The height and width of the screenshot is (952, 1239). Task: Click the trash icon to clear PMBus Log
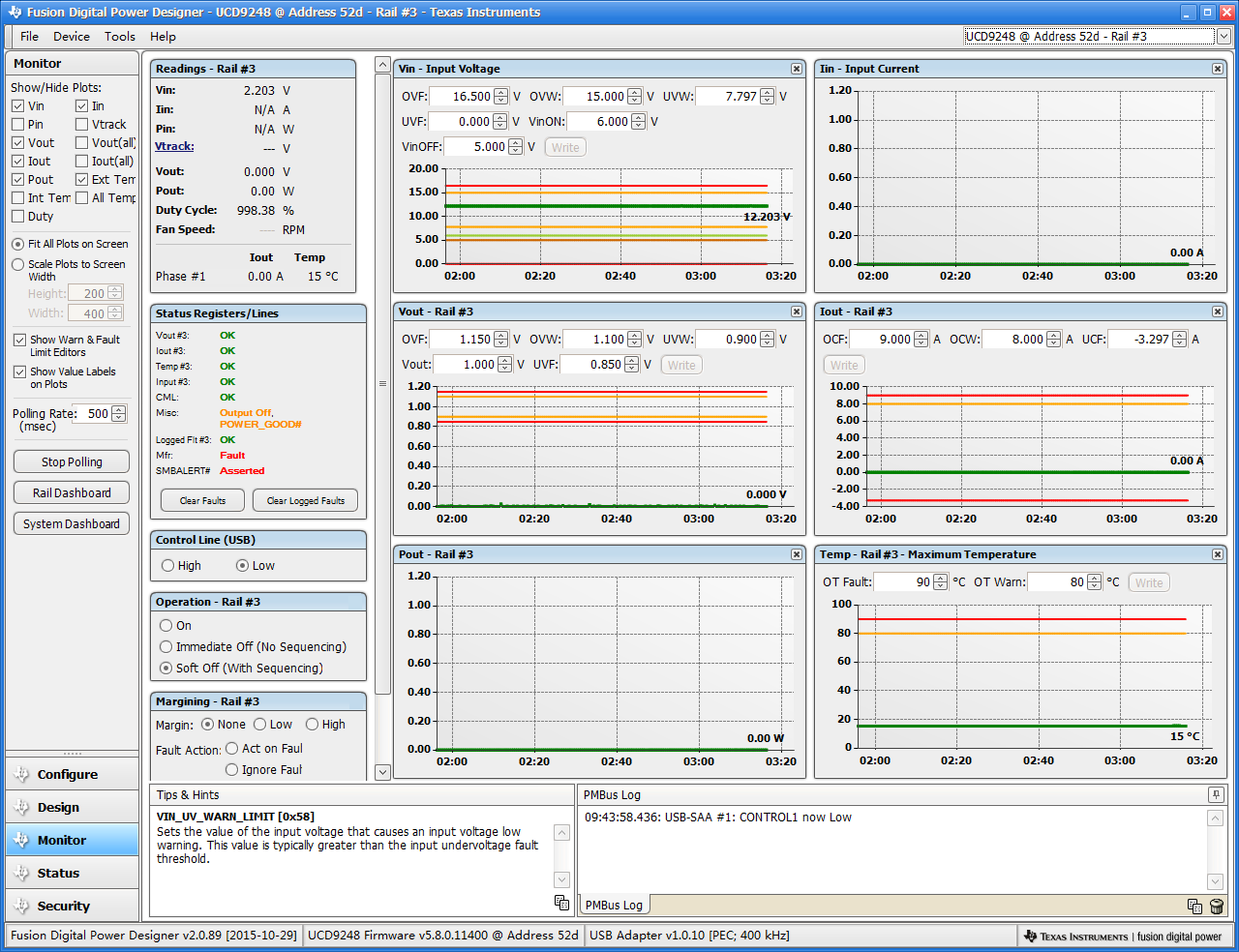1217,907
